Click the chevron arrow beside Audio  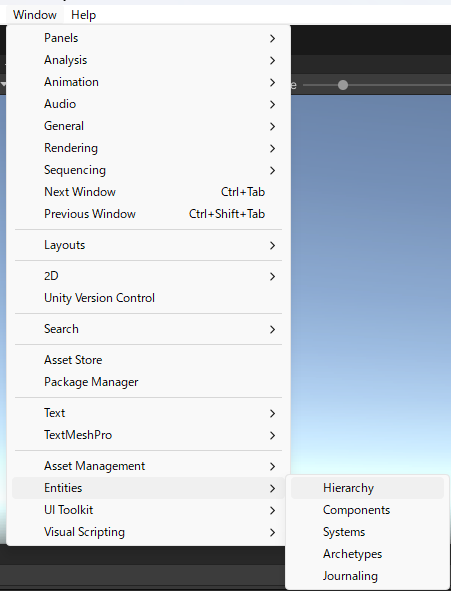pyautogui.click(x=272, y=104)
